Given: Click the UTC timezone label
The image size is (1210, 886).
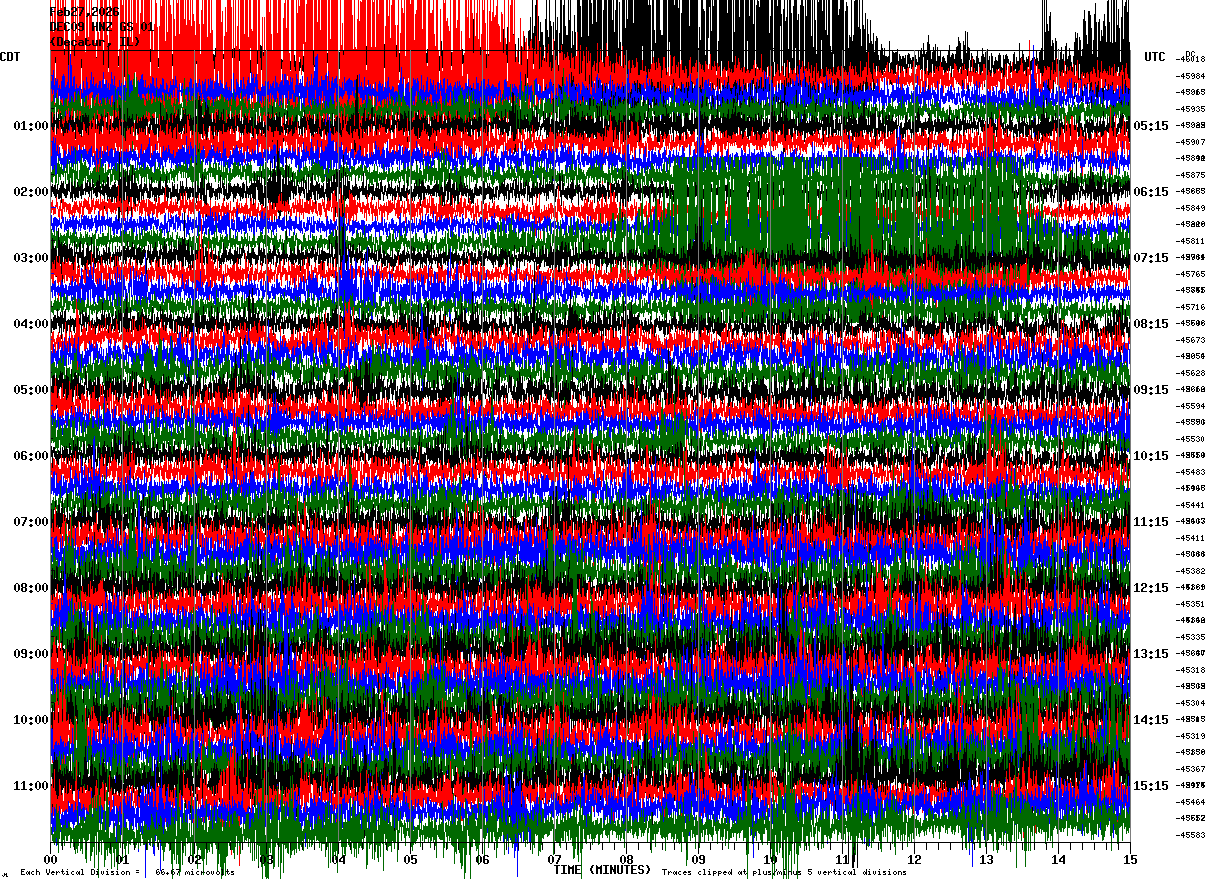Looking at the screenshot, I should click(1155, 57).
